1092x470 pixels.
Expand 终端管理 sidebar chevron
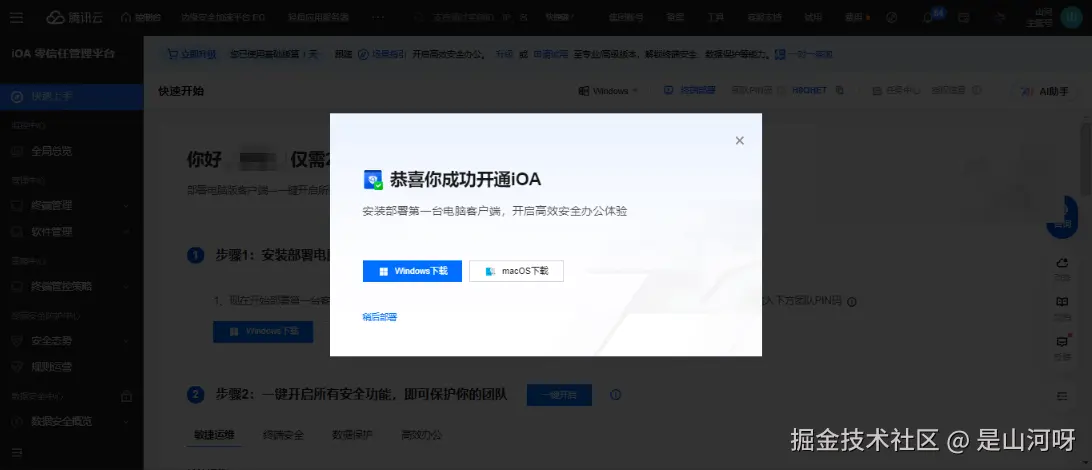click(126, 206)
